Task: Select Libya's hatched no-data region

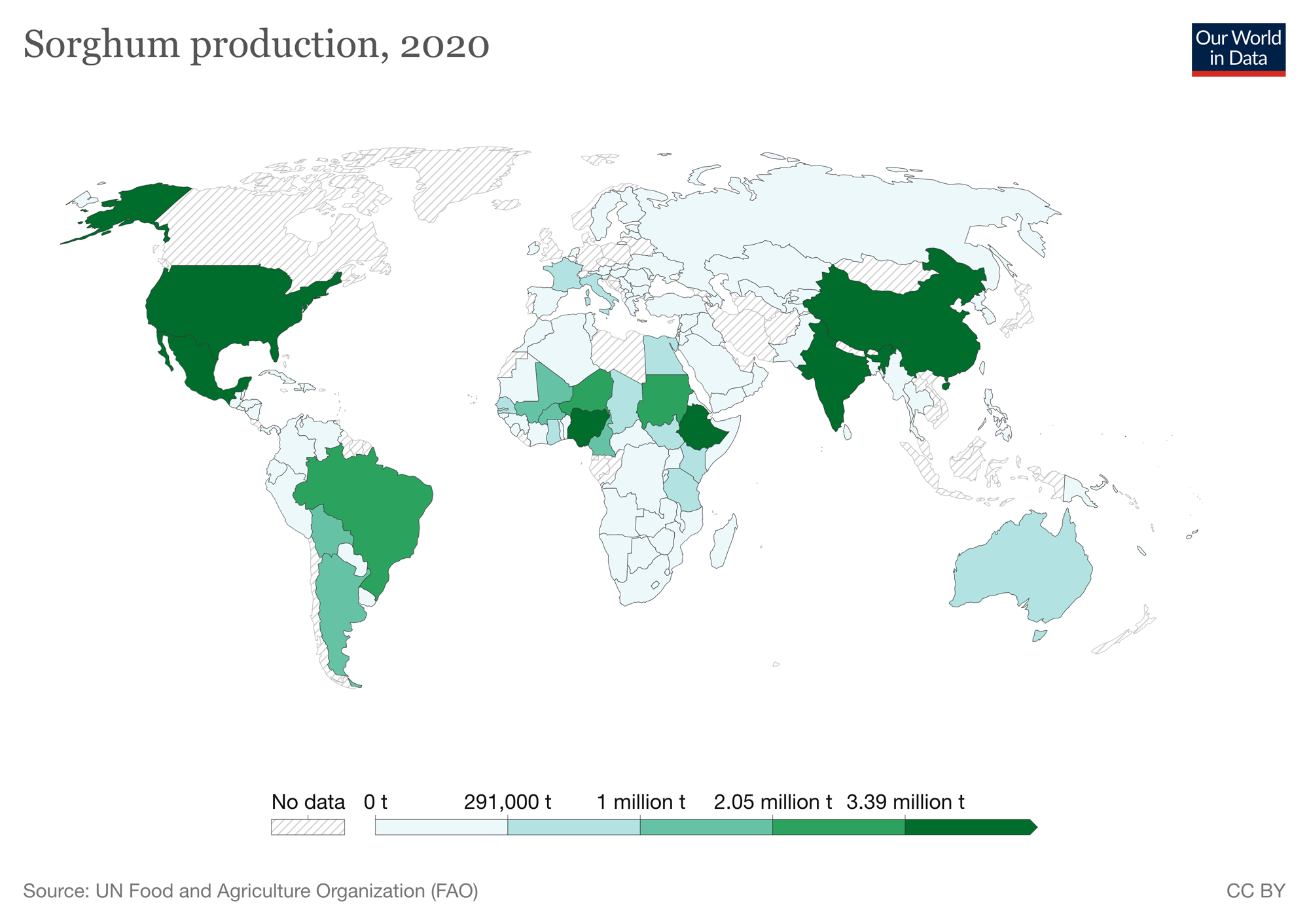Action: (619, 353)
